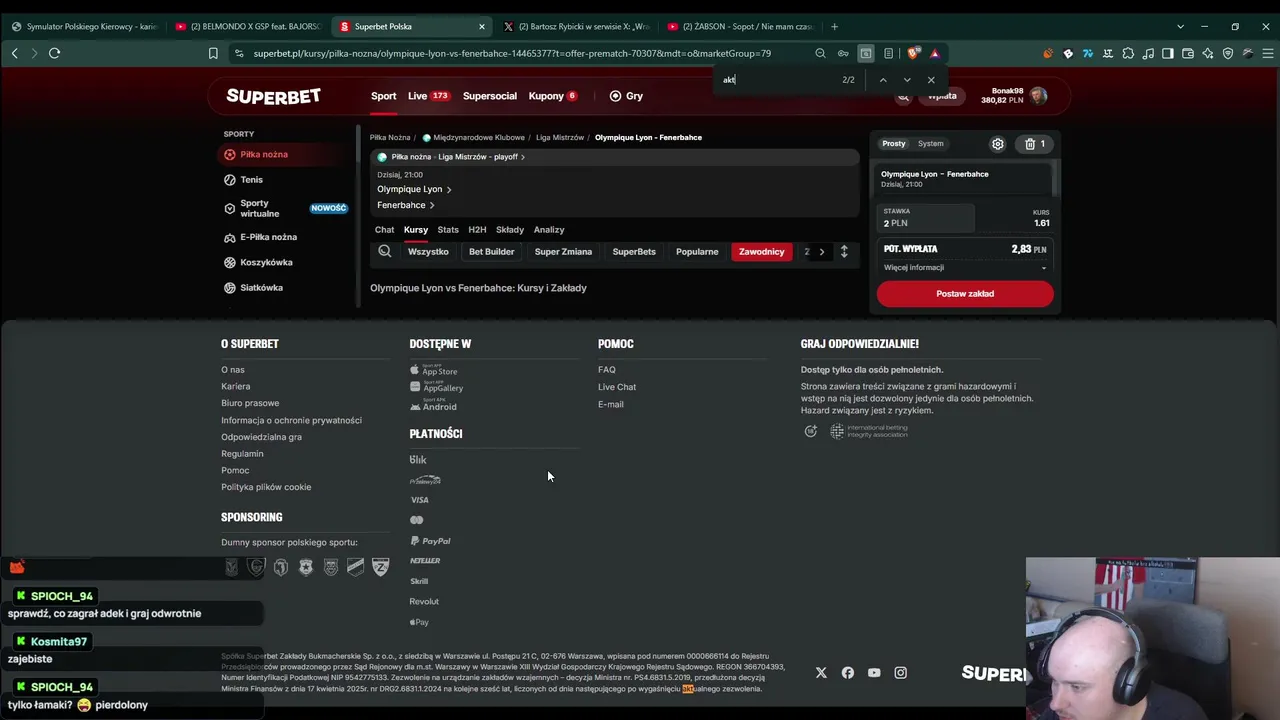Viewport: 1280px width, 720px height.
Task: Open the browser zoom indicator icon
Action: (820, 53)
